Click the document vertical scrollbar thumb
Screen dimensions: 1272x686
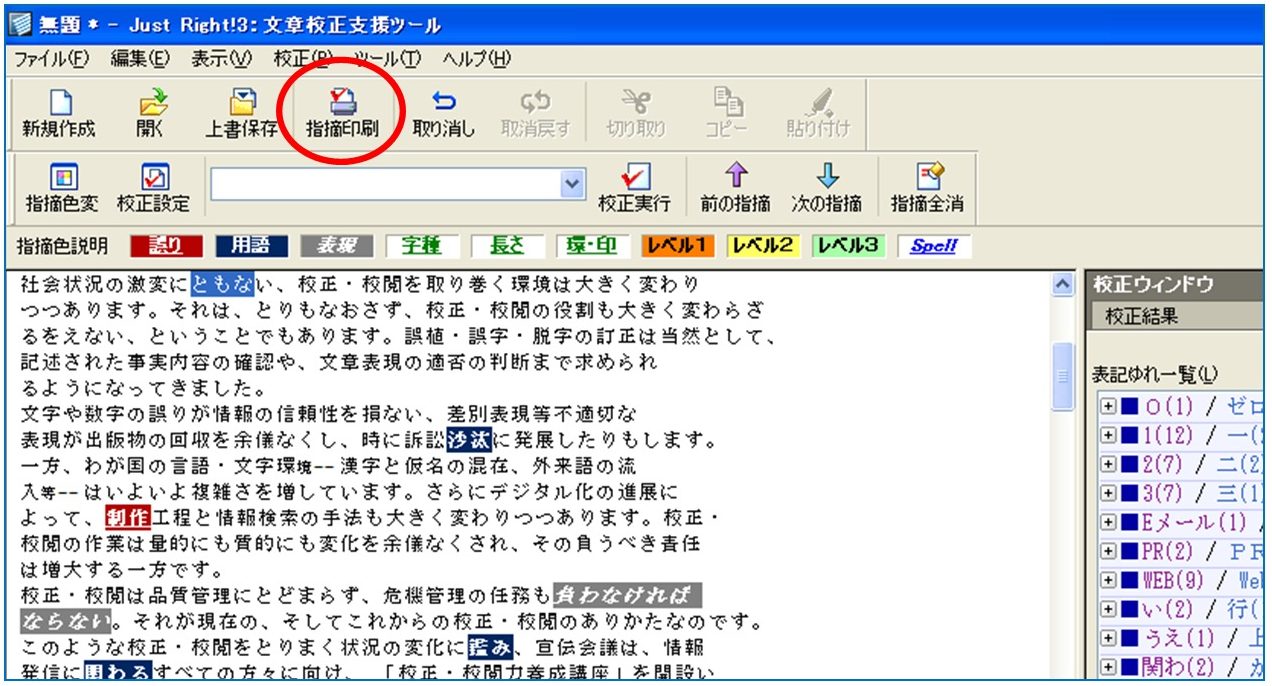pyautogui.click(x=1062, y=377)
